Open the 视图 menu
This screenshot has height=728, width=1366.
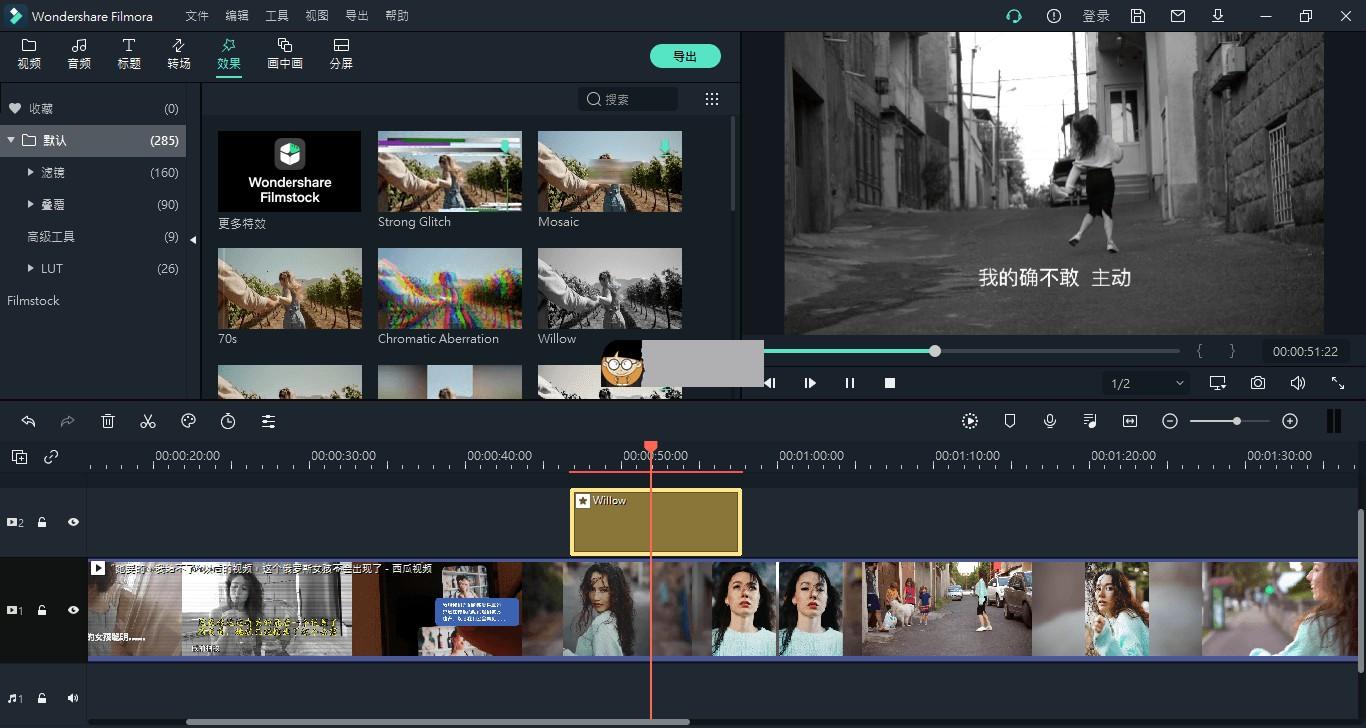317,16
